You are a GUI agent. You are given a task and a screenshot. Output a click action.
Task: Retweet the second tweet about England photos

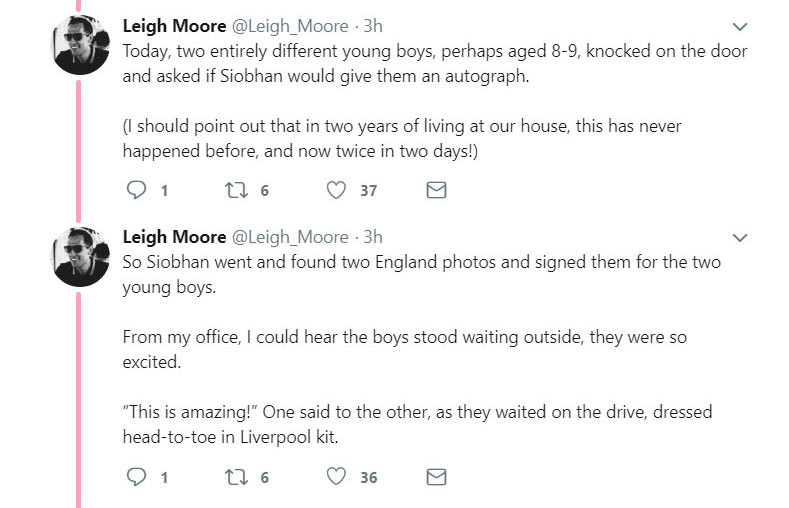pos(235,477)
